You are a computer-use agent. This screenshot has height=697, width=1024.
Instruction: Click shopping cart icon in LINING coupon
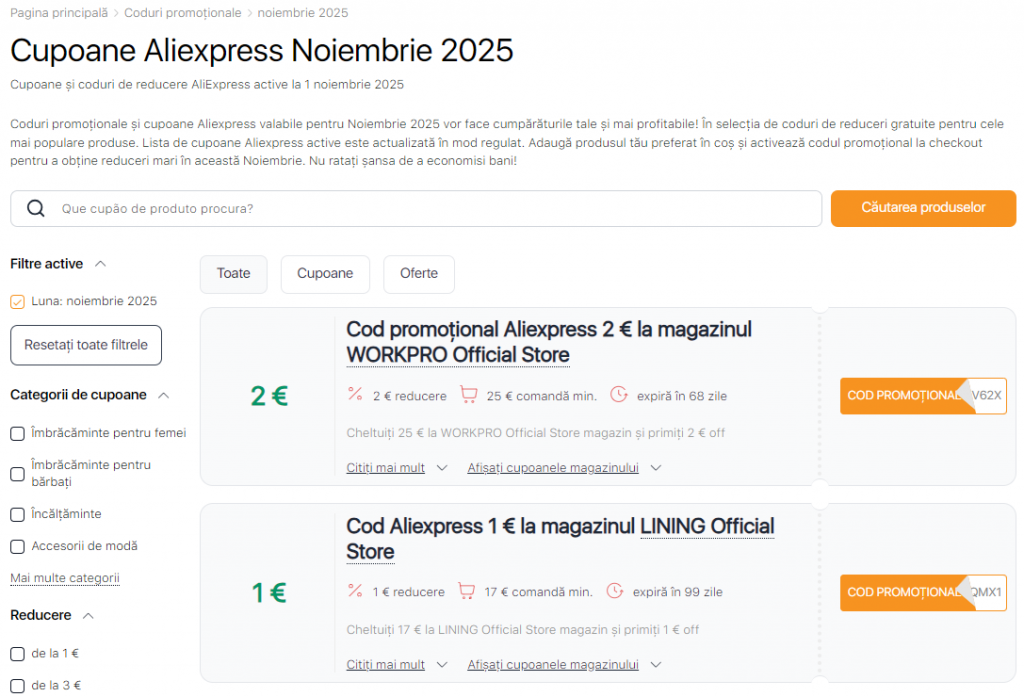click(x=466, y=591)
